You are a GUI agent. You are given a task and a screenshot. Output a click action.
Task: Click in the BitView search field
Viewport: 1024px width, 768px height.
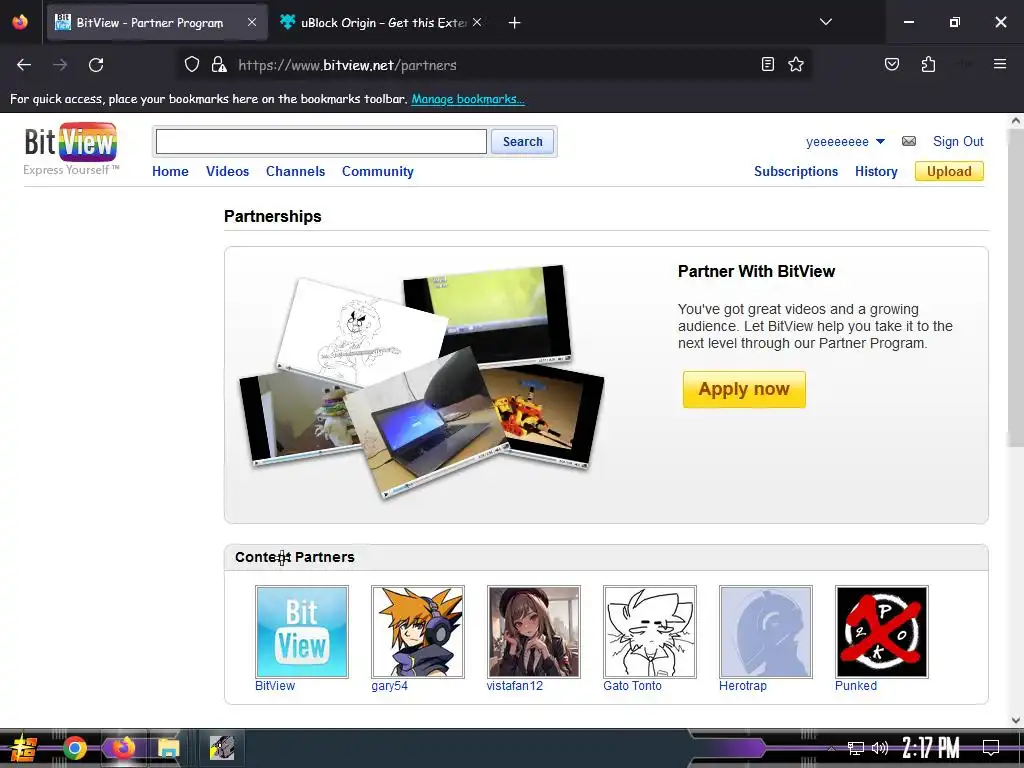click(321, 142)
